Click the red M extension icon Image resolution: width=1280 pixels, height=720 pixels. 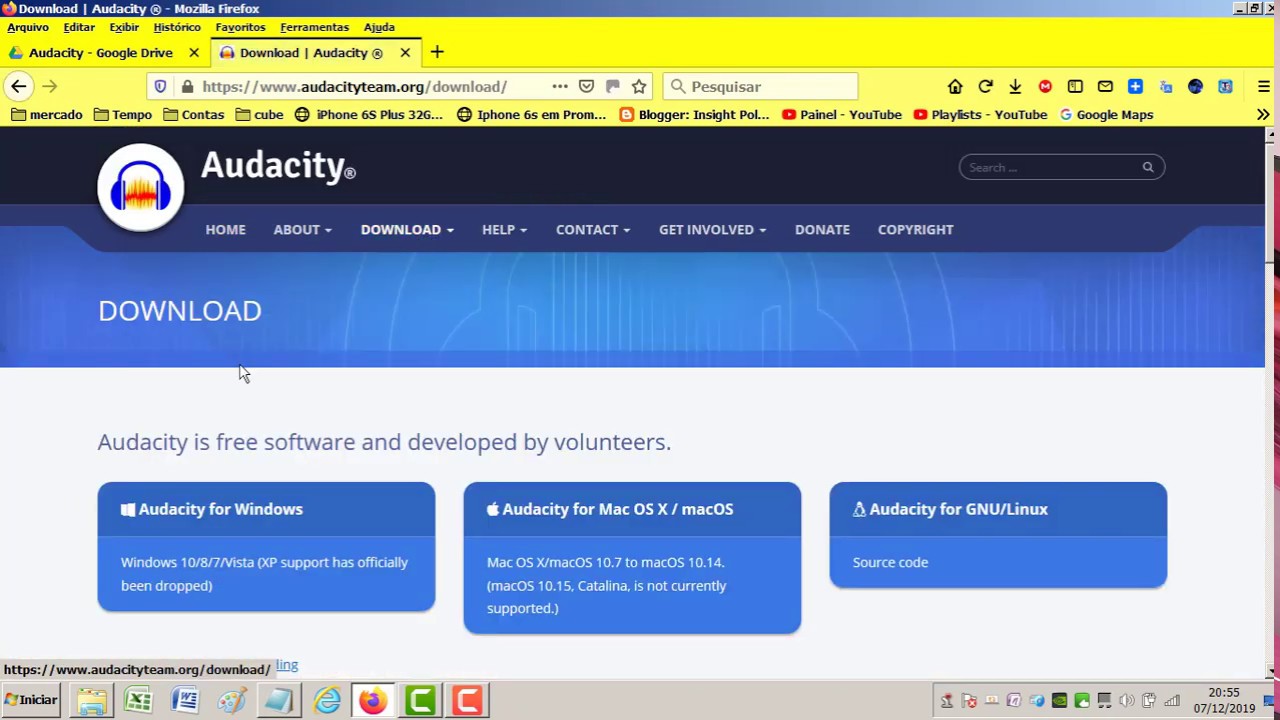1045,87
